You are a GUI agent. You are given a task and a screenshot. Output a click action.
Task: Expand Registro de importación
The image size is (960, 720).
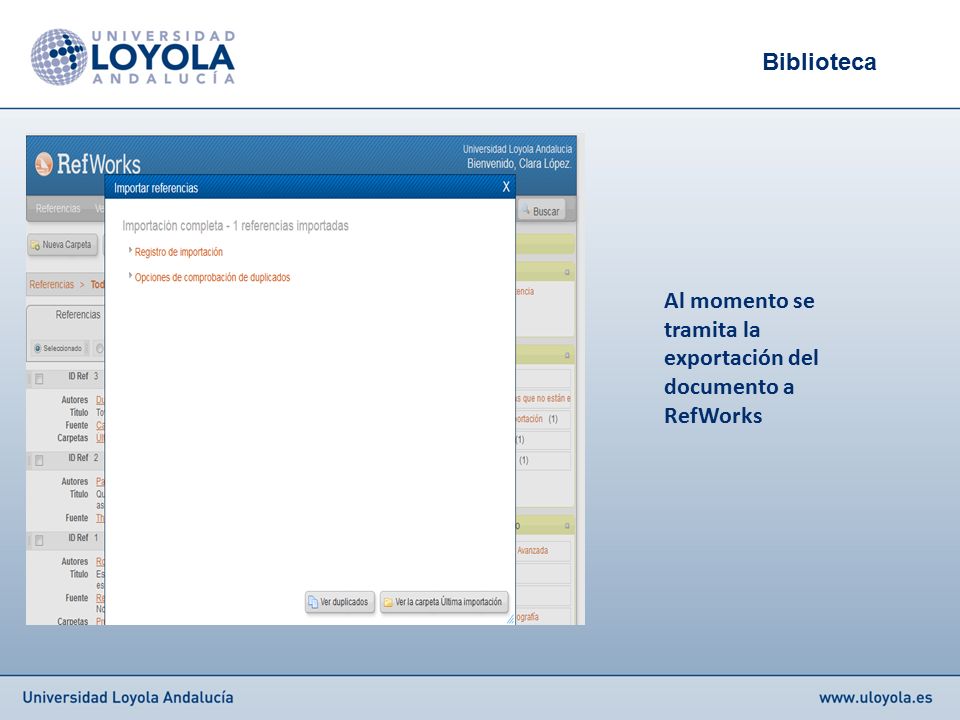click(x=130, y=250)
